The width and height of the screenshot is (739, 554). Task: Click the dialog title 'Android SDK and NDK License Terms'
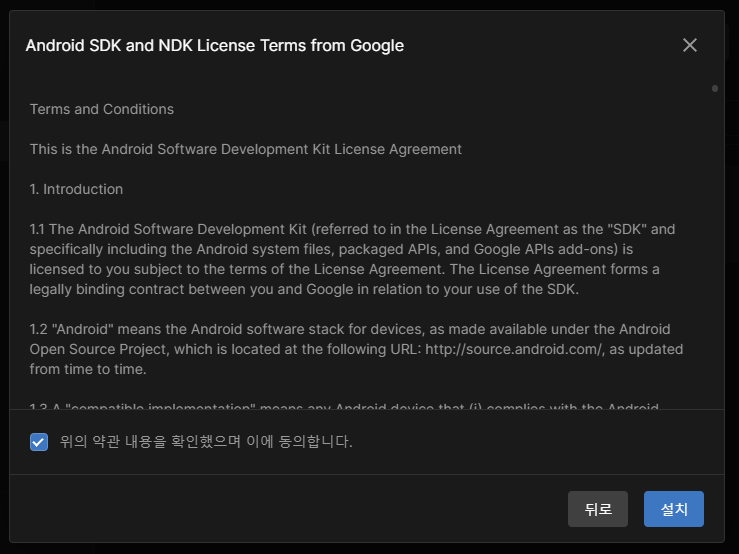[x=214, y=46]
